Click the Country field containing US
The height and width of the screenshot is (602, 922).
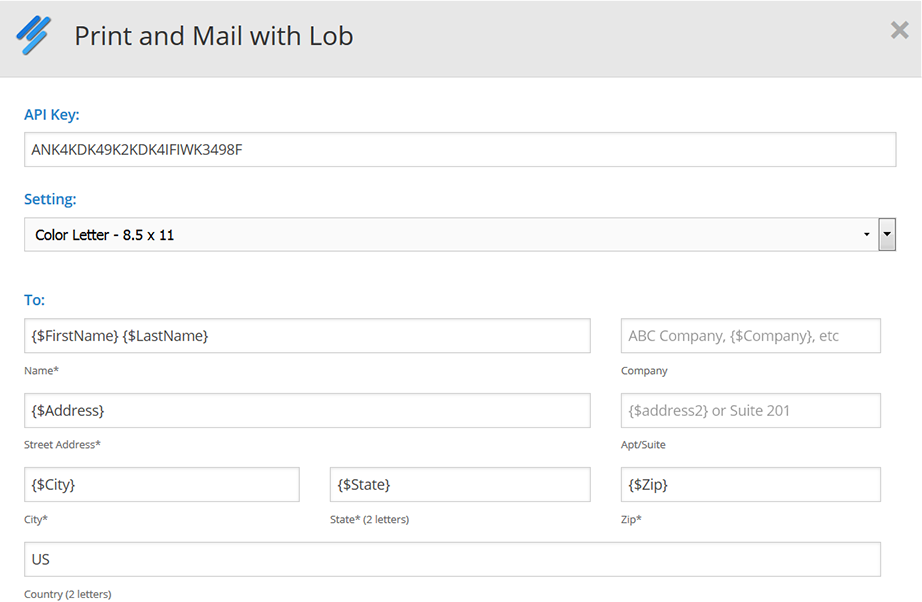[452, 559]
